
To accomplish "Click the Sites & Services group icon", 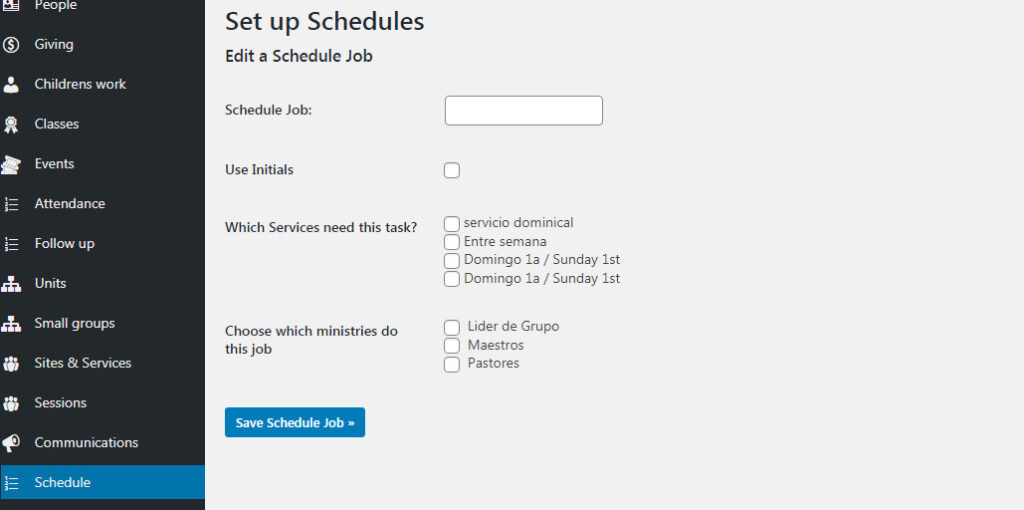I will (11, 363).
